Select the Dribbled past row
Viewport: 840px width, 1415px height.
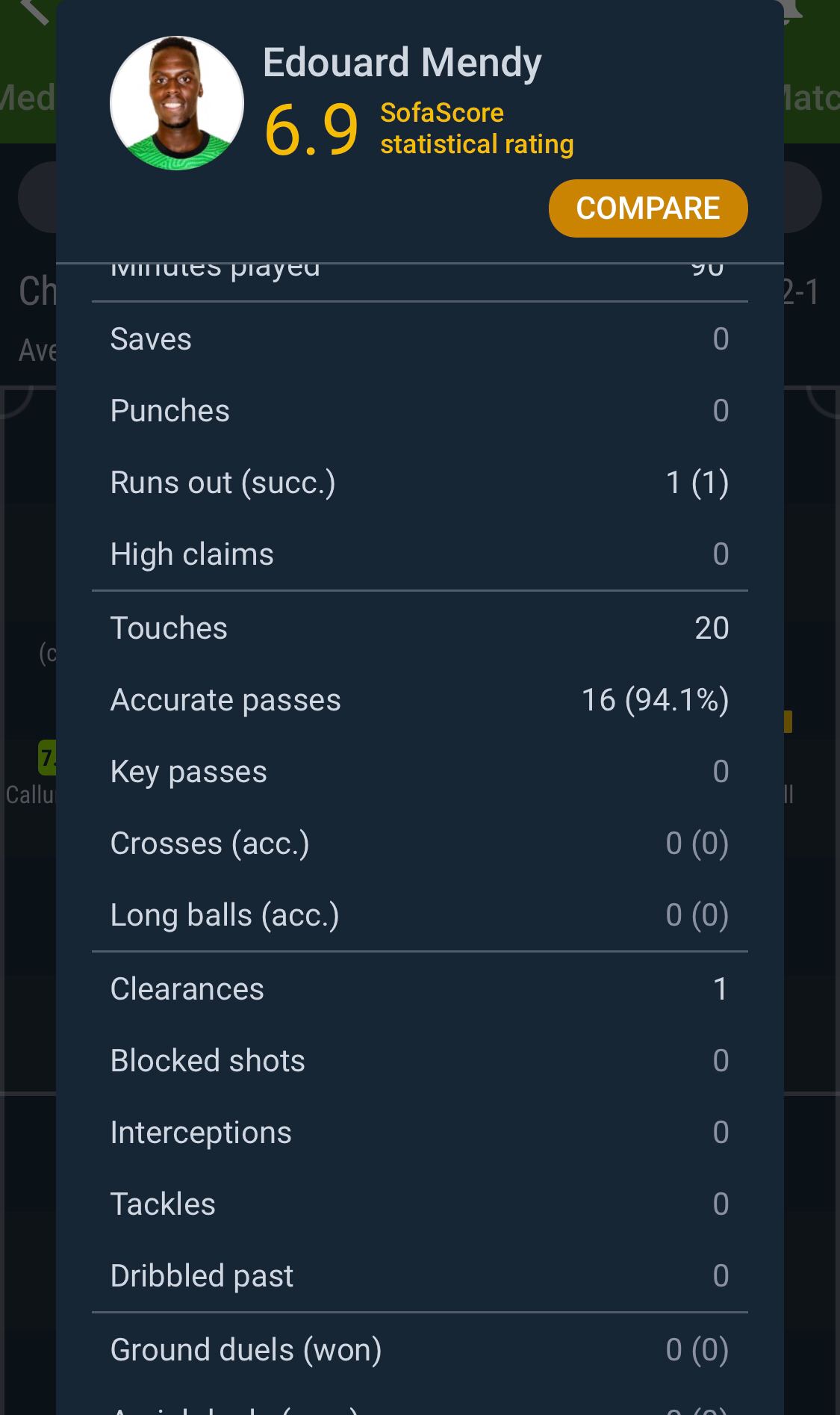pyautogui.click(x=420, y=1276)
